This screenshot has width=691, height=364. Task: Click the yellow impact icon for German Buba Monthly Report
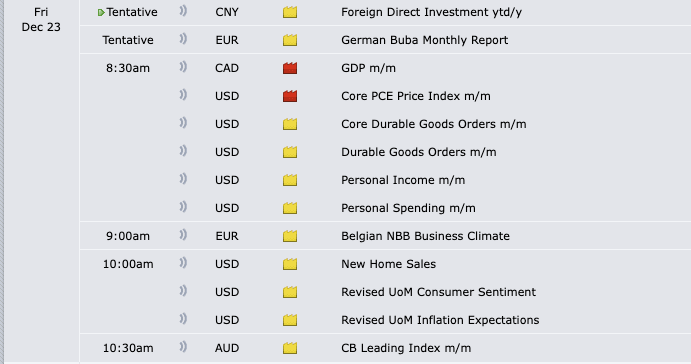point(290,40)
